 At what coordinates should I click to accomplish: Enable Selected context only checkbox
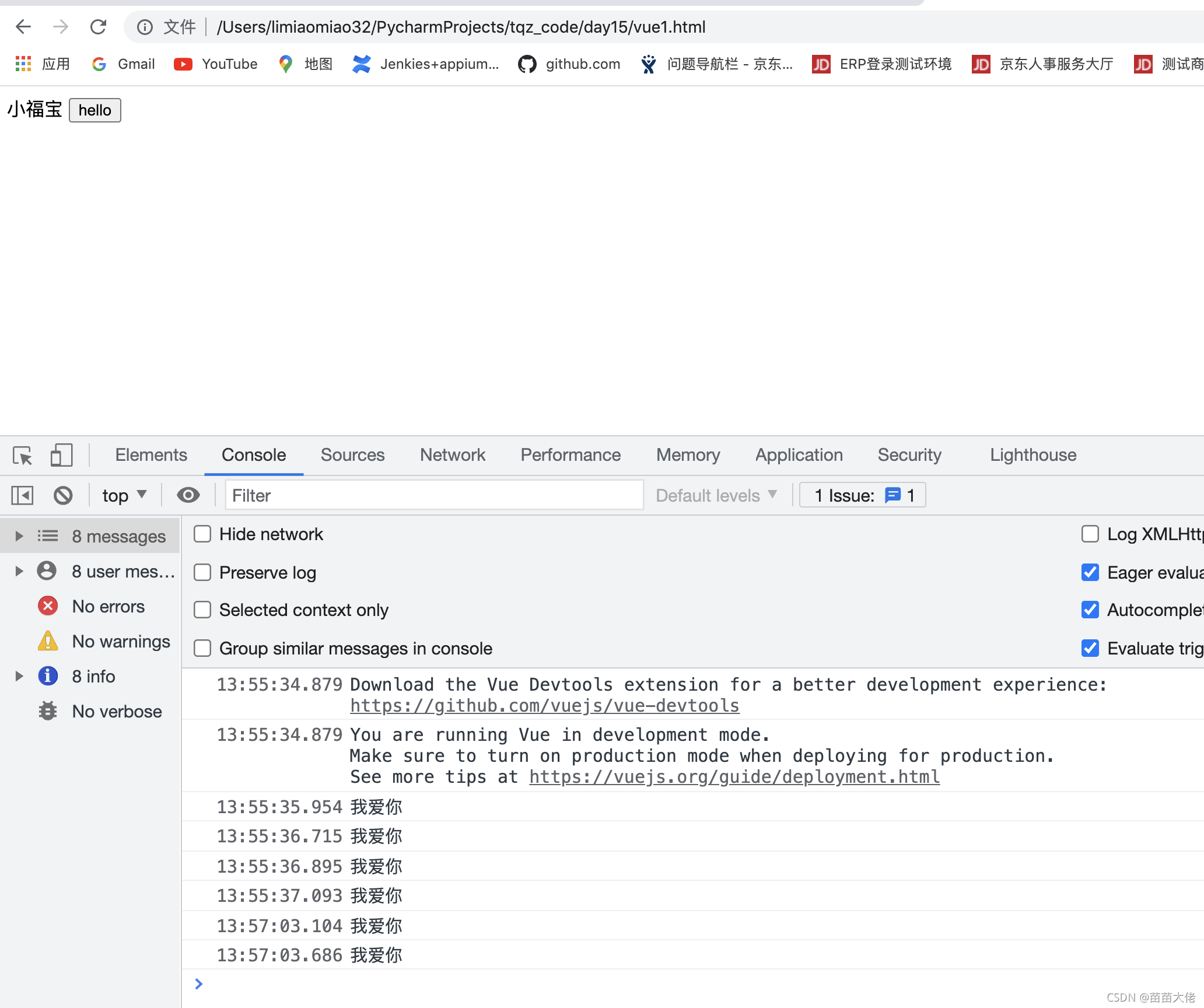click(202, 610)
